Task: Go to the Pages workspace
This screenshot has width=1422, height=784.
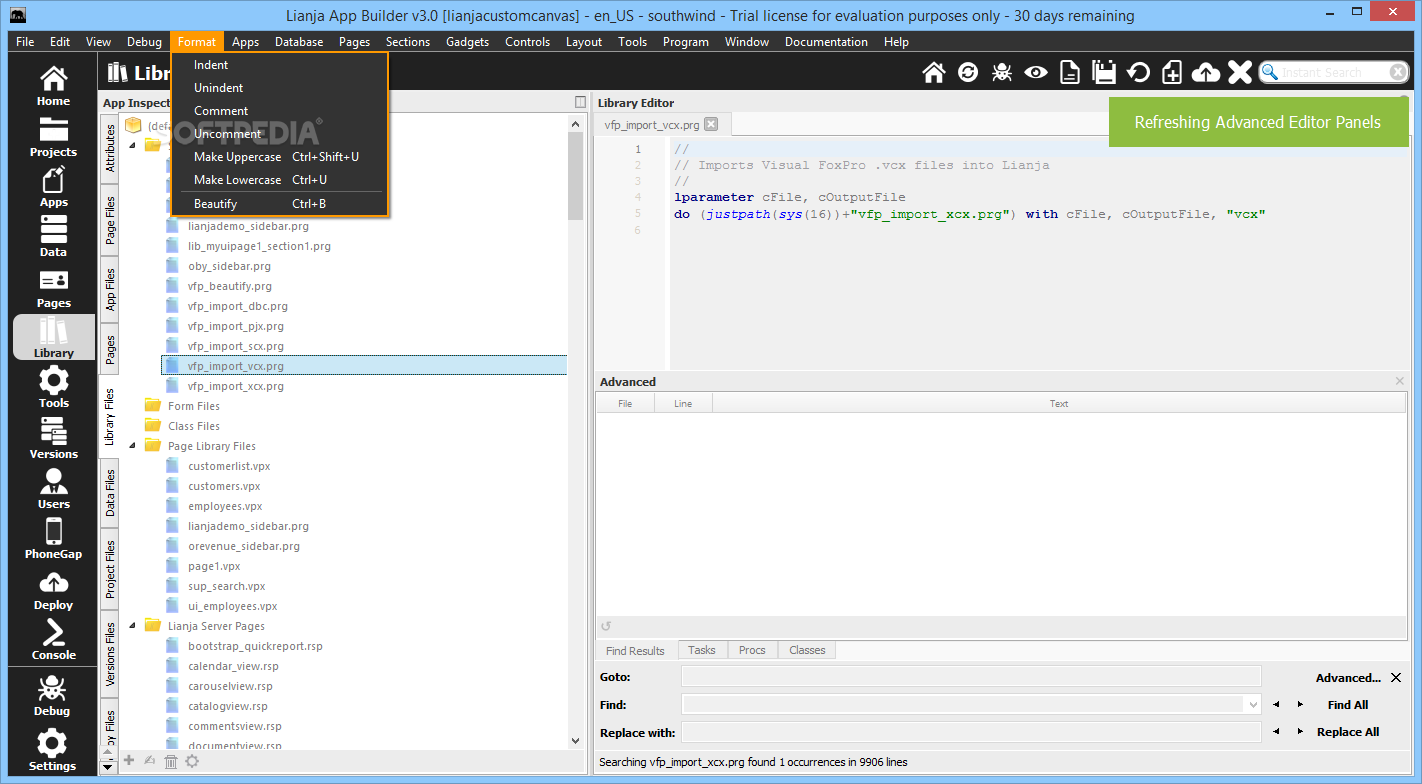Action: pyautogui.click(x=53, y=288)
